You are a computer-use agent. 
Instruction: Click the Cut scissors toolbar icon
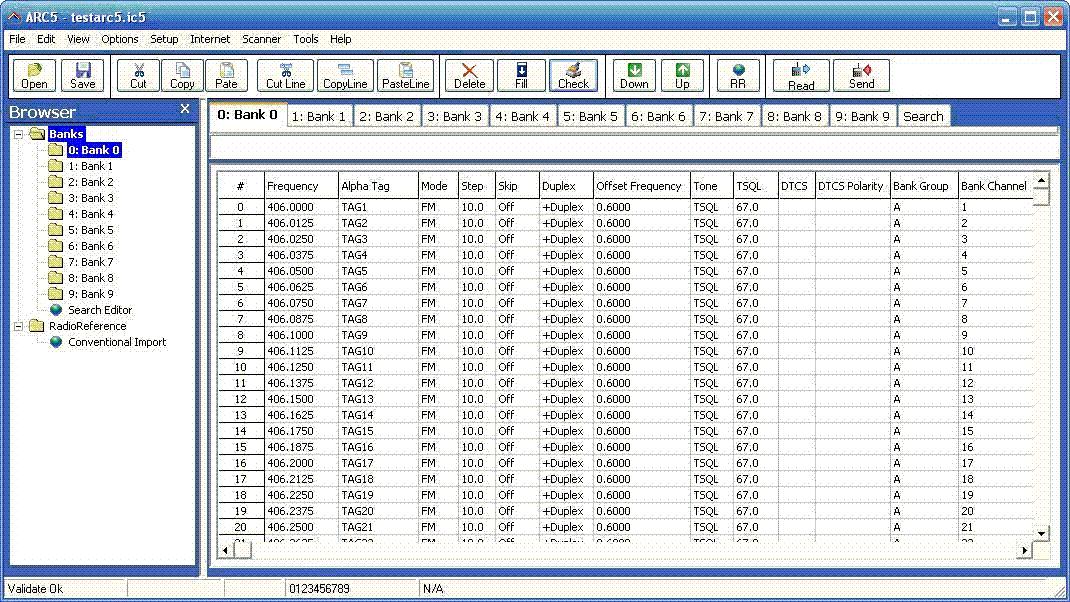pos(138,75)
